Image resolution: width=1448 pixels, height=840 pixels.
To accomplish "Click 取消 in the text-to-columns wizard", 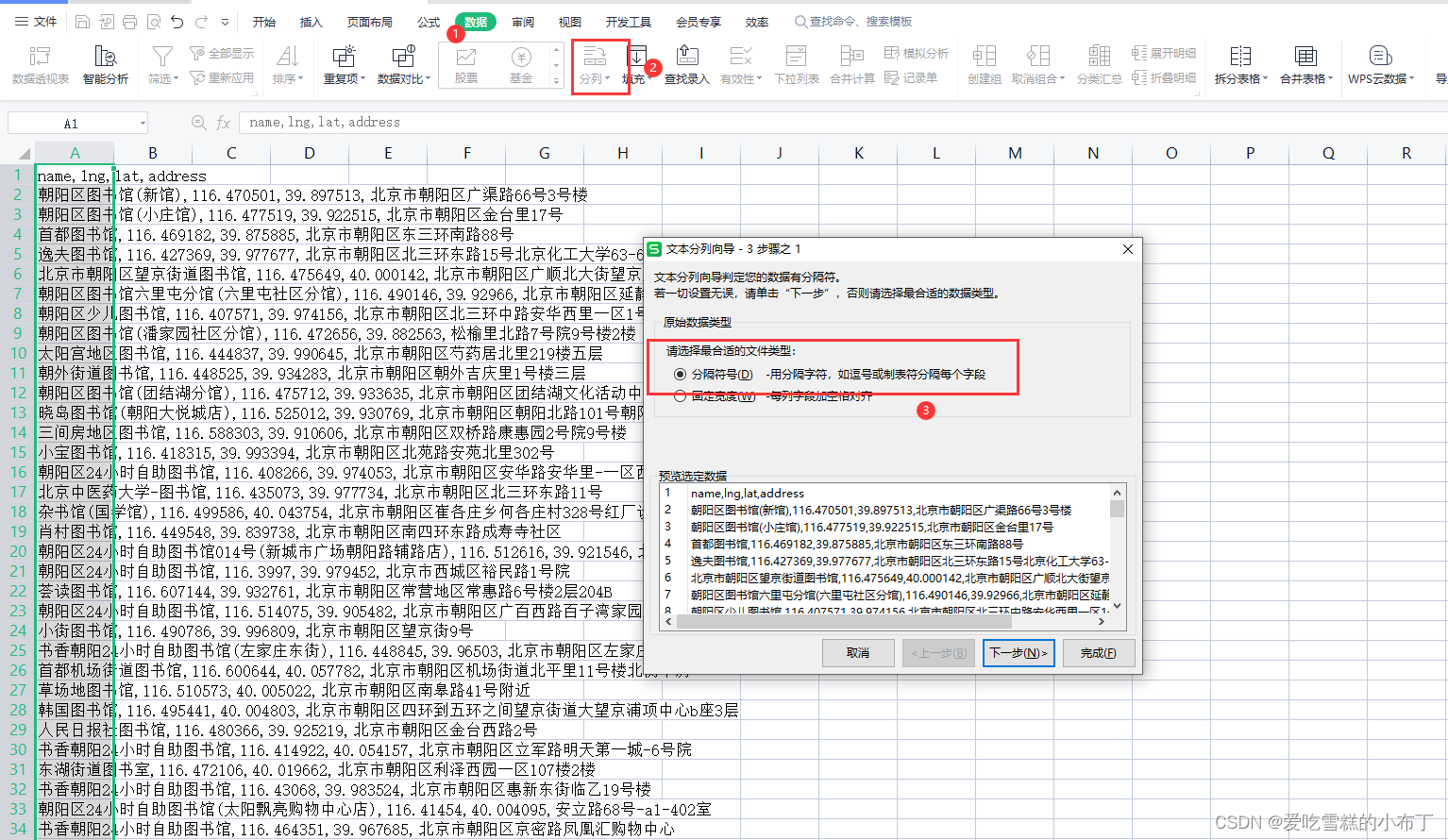I will (857, 653).
